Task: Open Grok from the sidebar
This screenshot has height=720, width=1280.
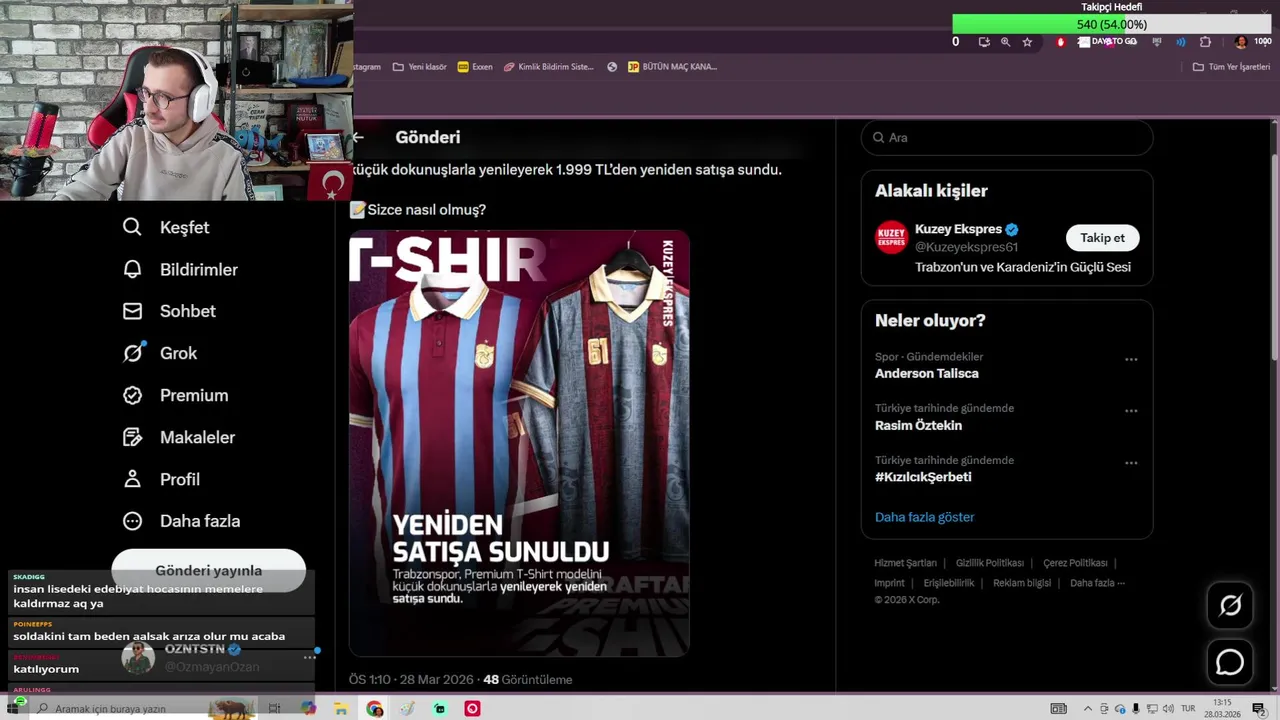Action: (x=160, y=353)
